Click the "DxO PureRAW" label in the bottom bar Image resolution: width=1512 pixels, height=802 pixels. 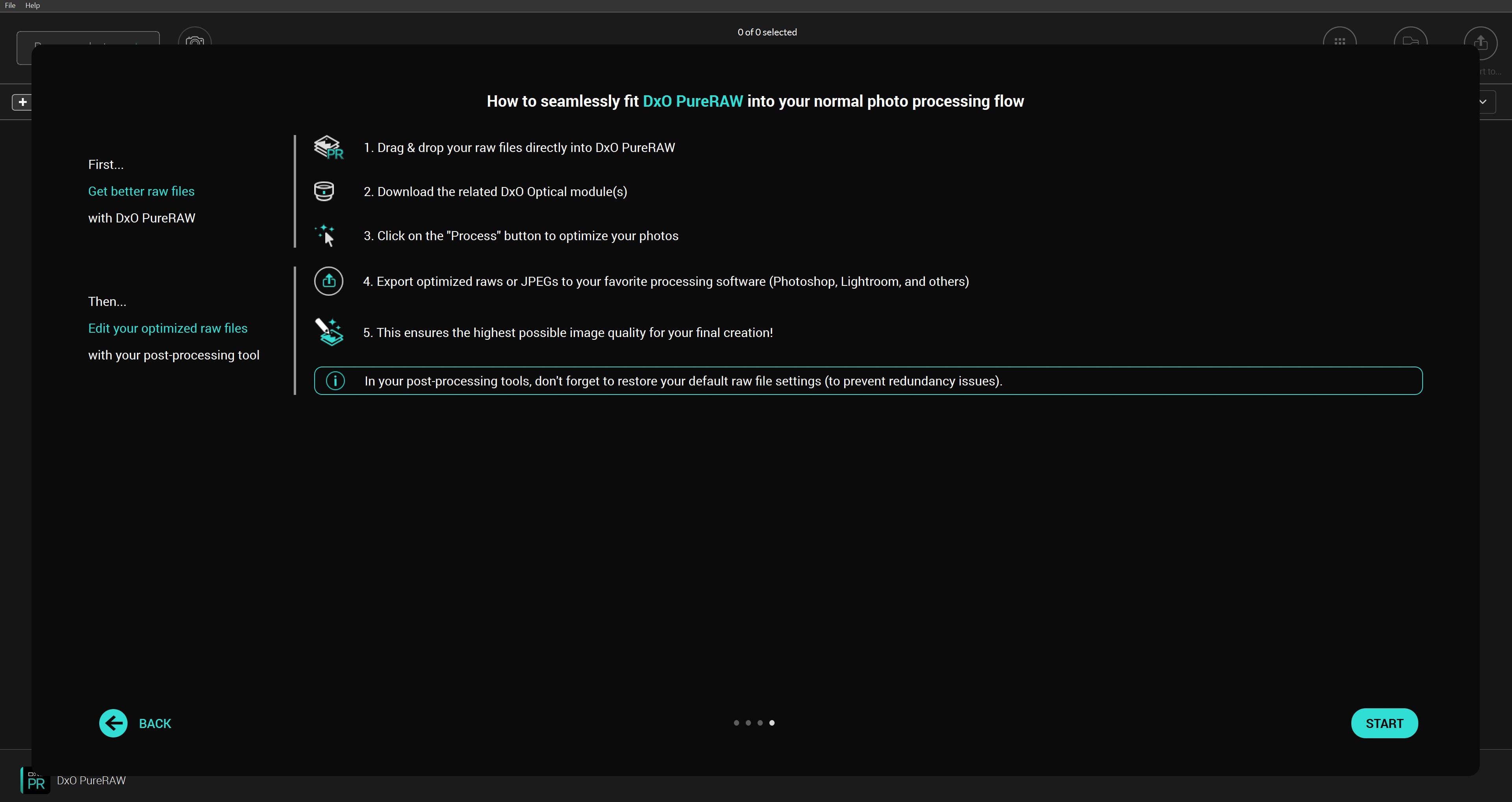pos(91,780)
